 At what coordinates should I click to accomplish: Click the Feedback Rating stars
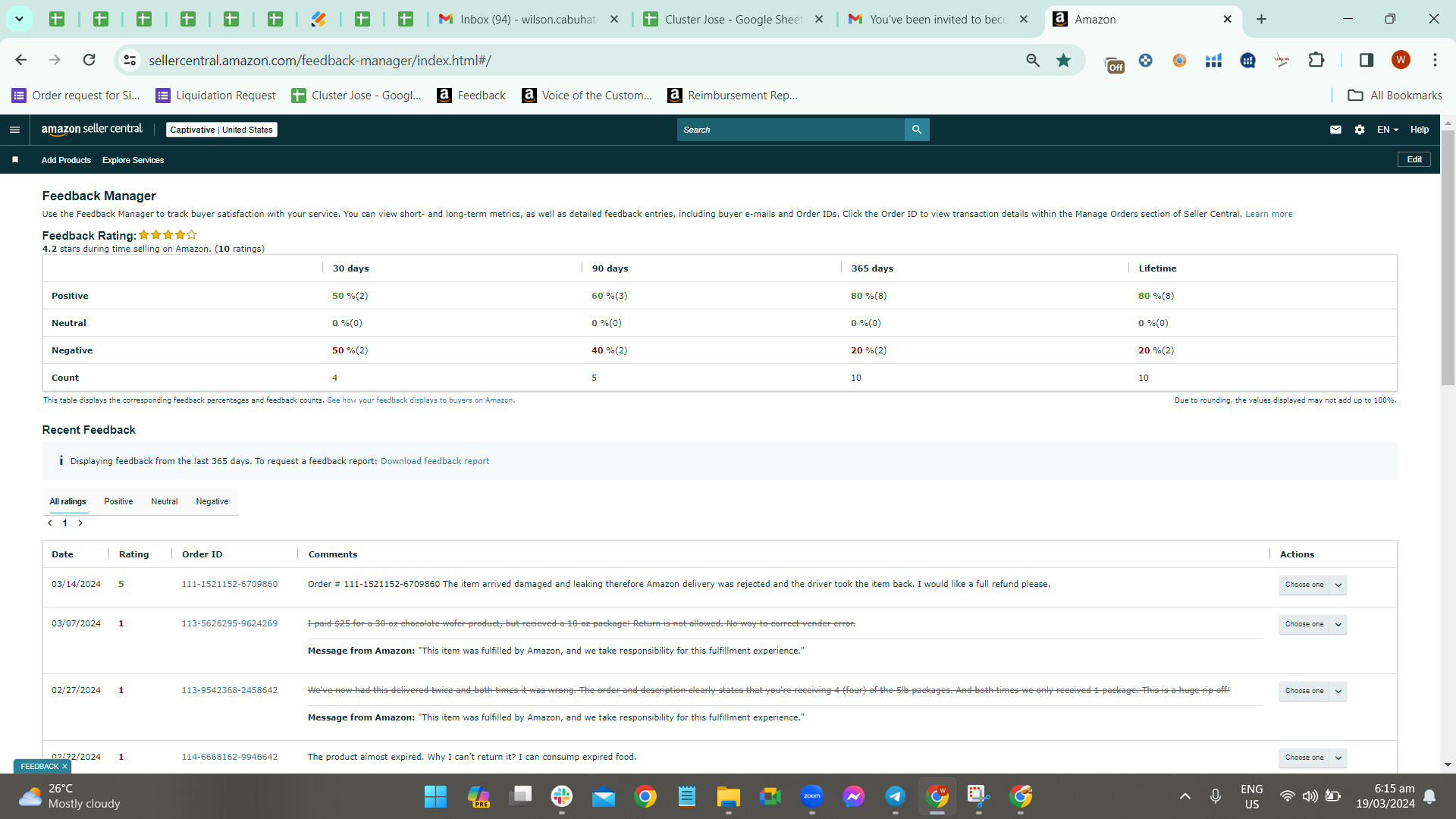[168, 235]
